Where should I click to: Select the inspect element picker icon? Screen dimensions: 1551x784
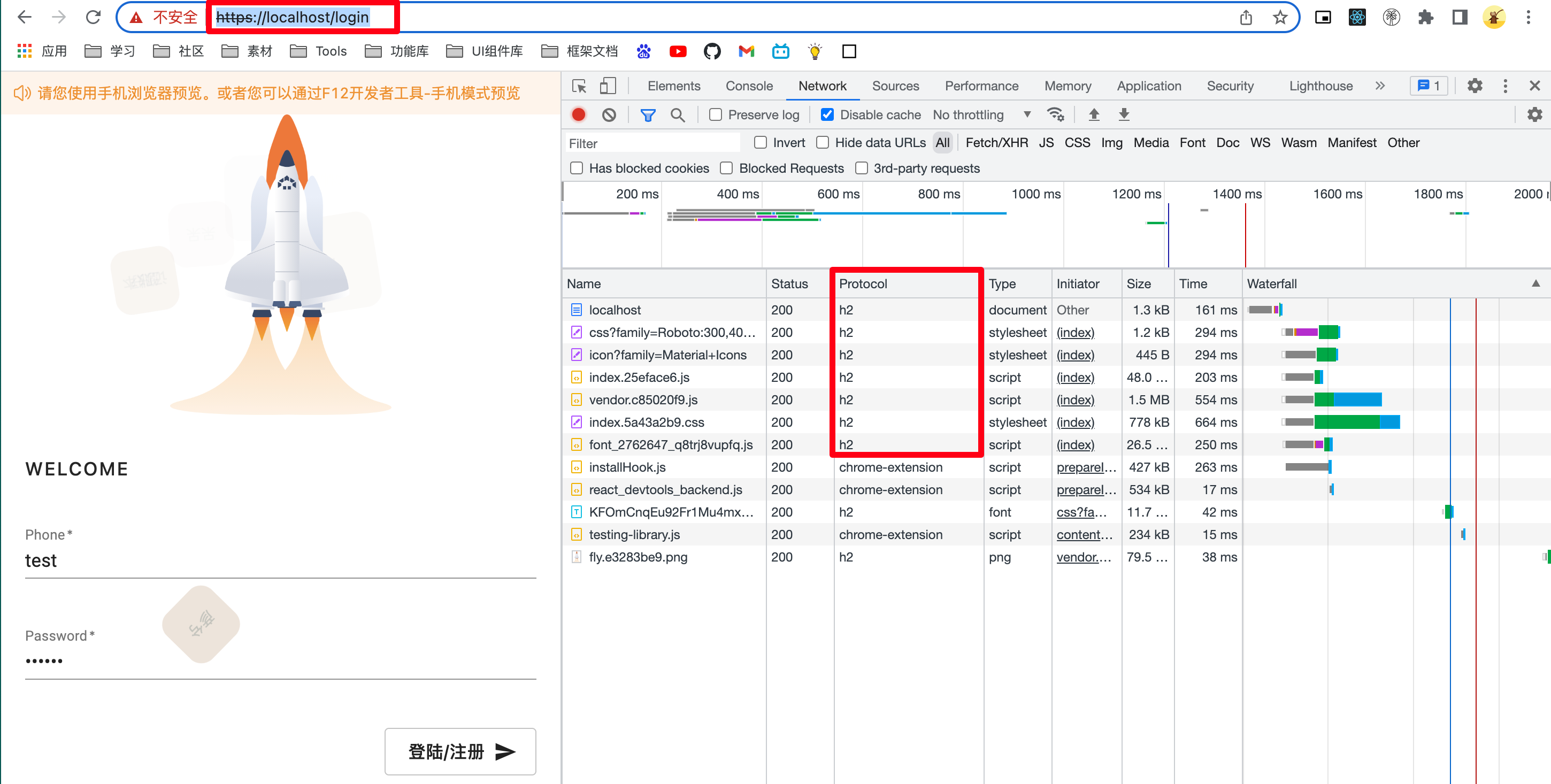coord(579,86)
